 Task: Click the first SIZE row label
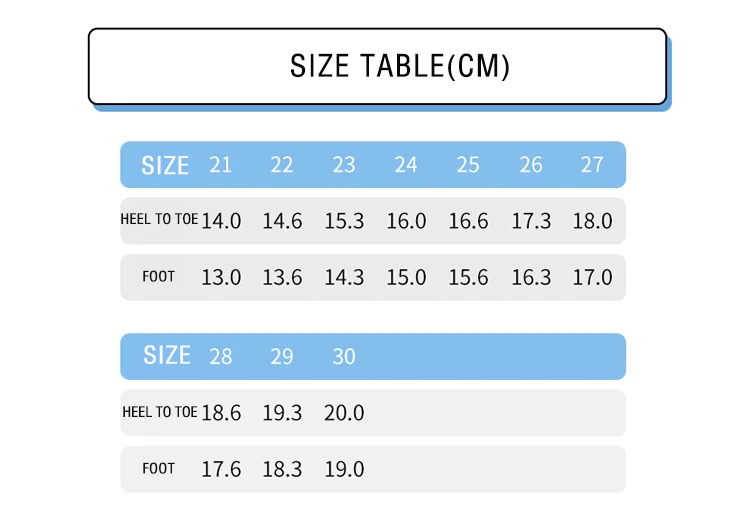point(165,165)
